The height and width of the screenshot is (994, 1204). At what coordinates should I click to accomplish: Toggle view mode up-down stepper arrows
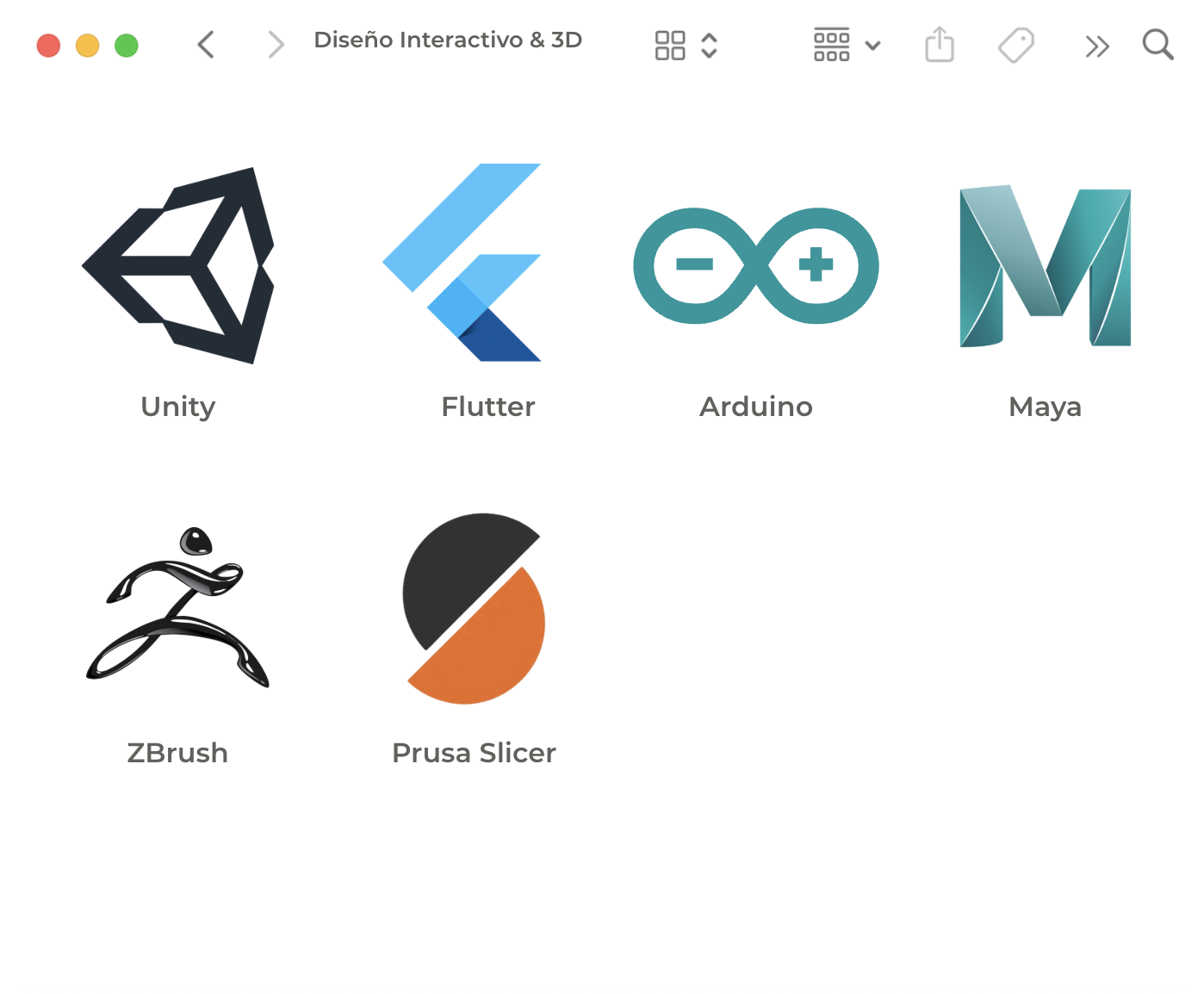(x=710, y=46)
